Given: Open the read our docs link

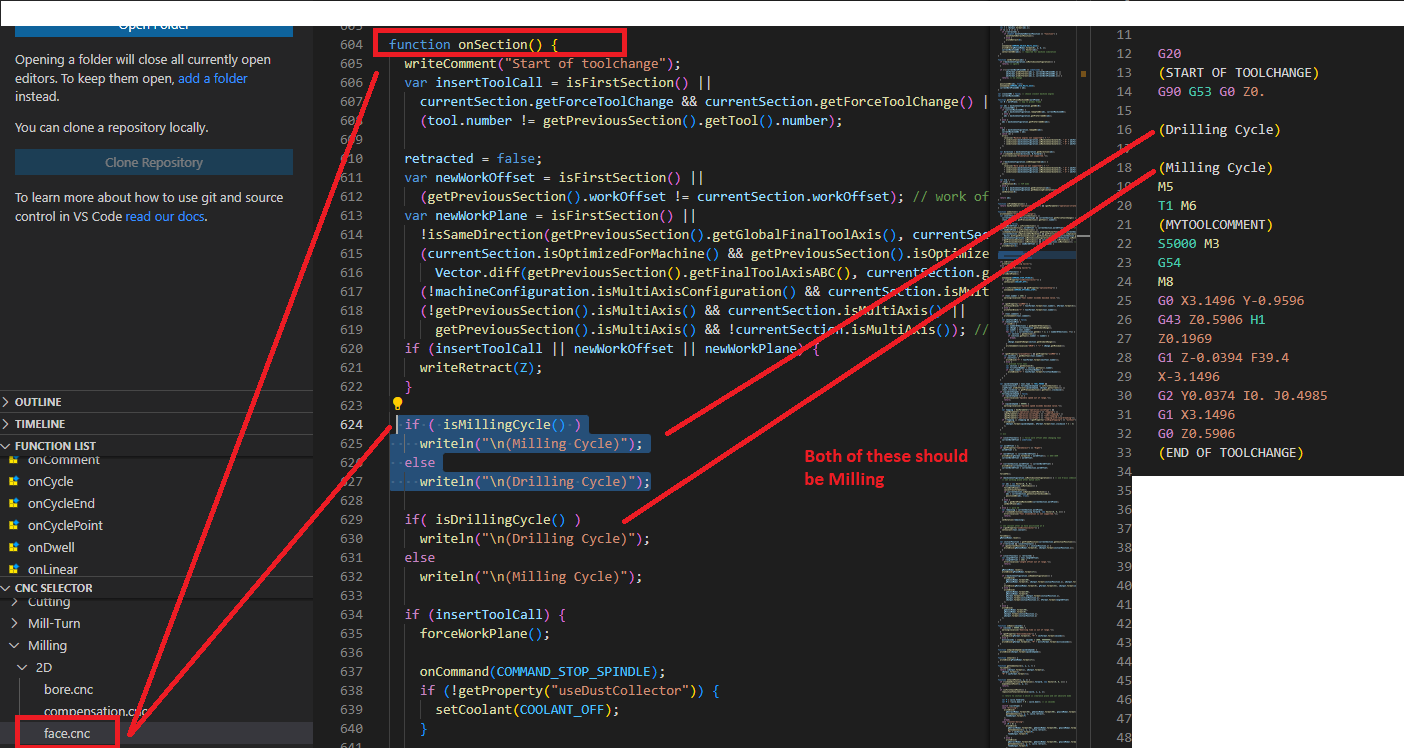Looking at the screenshot, I should click(163, 215).
